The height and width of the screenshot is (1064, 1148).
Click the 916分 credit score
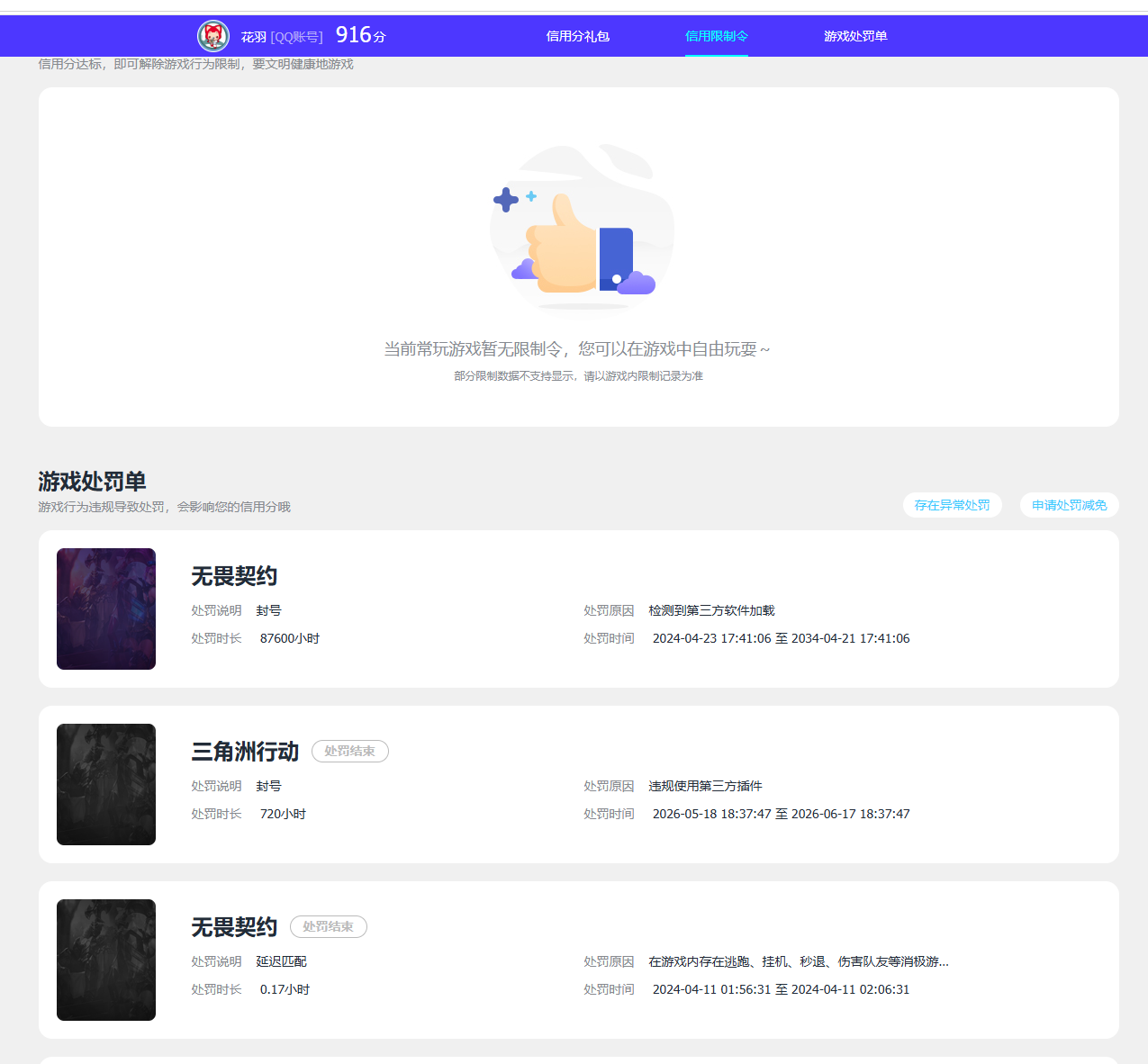tap(360, 35)
